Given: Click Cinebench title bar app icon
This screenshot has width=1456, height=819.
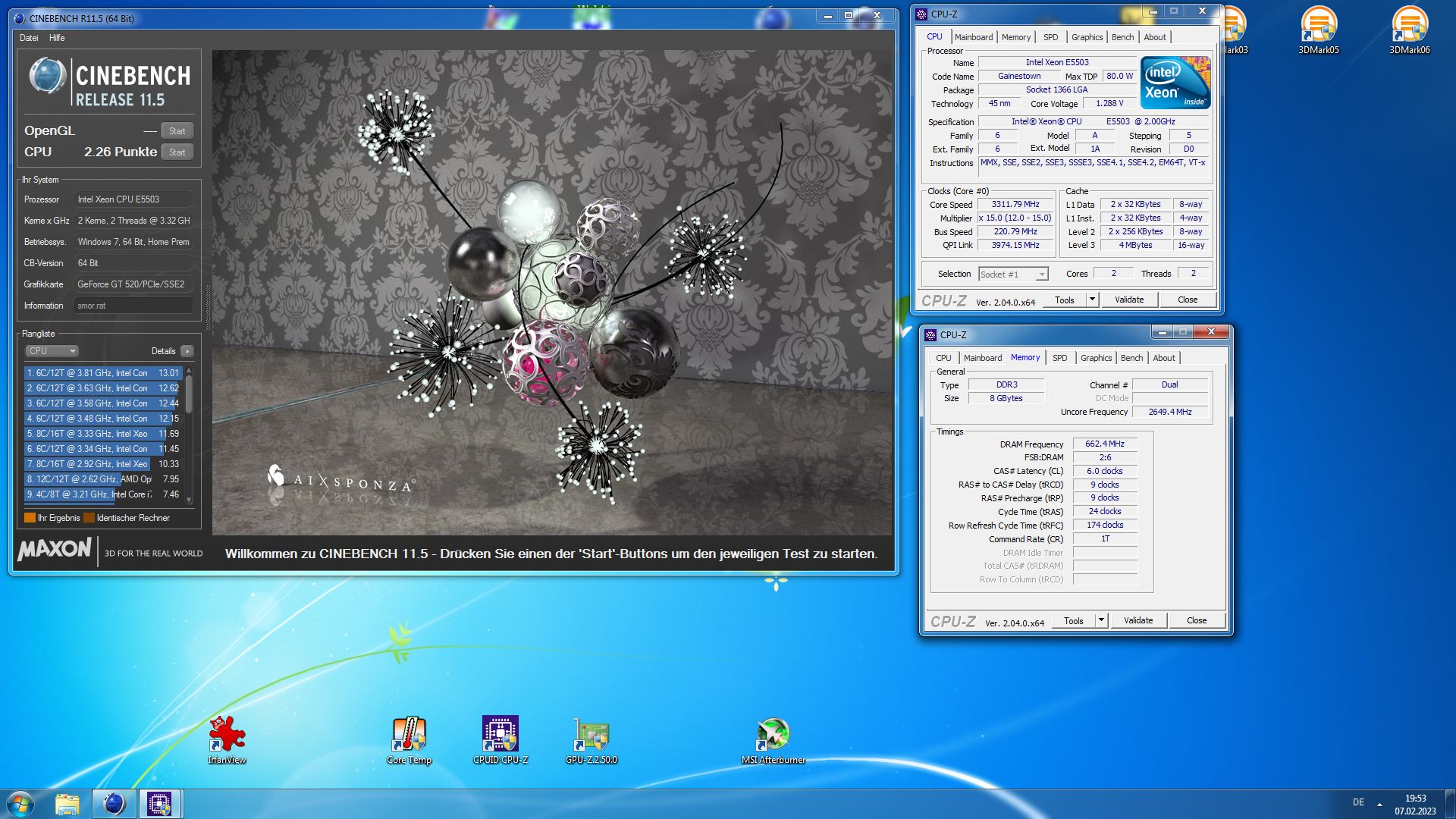Looking at the screenshot, I should [19, 18].
